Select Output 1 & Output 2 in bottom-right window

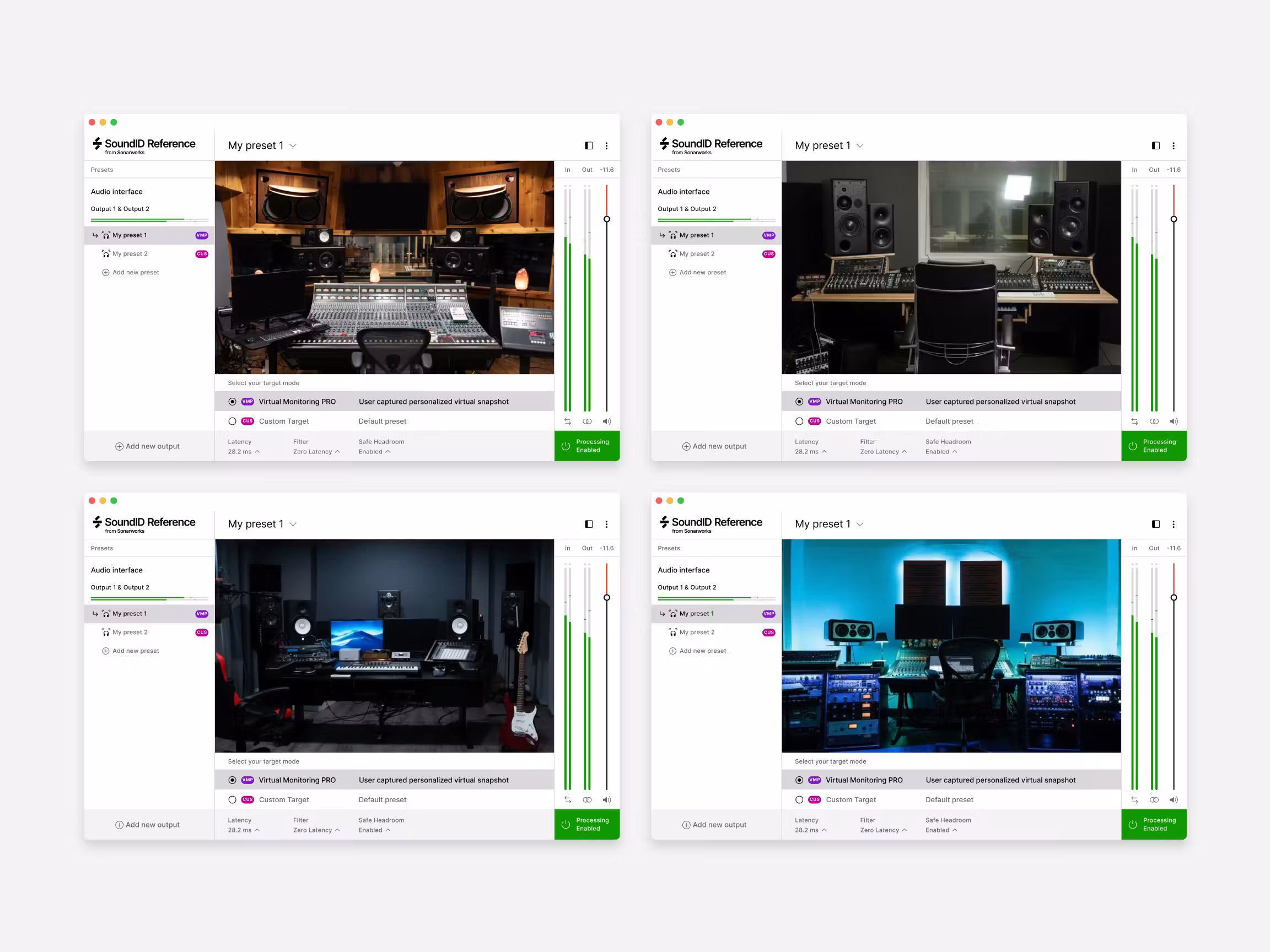pos(687,588)
